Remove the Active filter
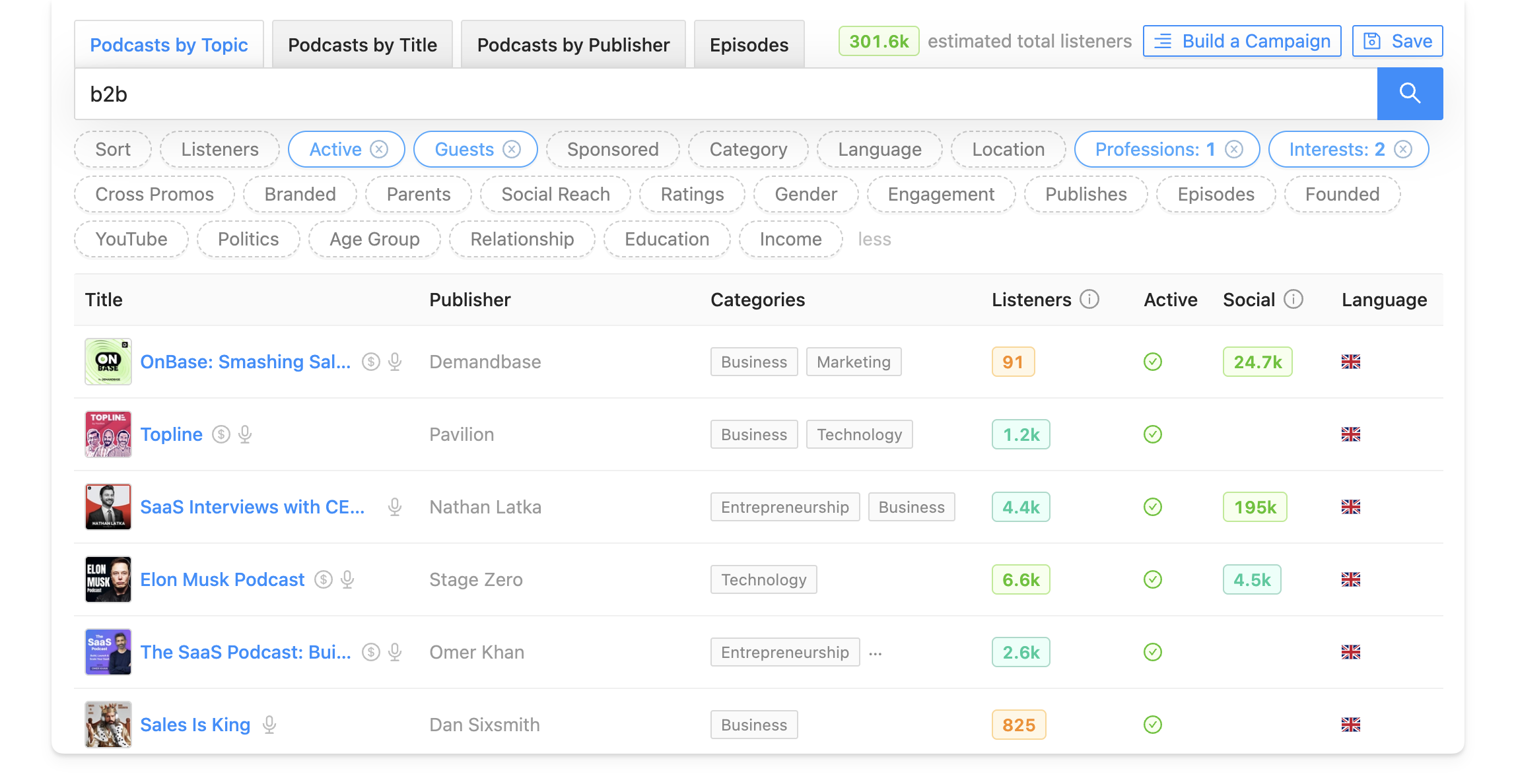Viewport: 1516px width, 784px height. point(378,149)
